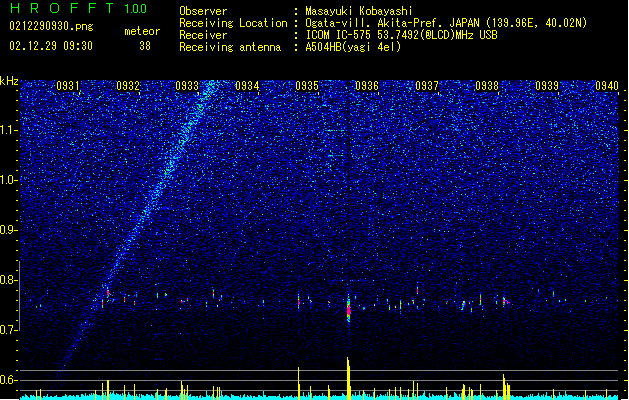This screenshot has width=629, height=400.
Task: Click the 0933 time marker
Action: point(187,86)
